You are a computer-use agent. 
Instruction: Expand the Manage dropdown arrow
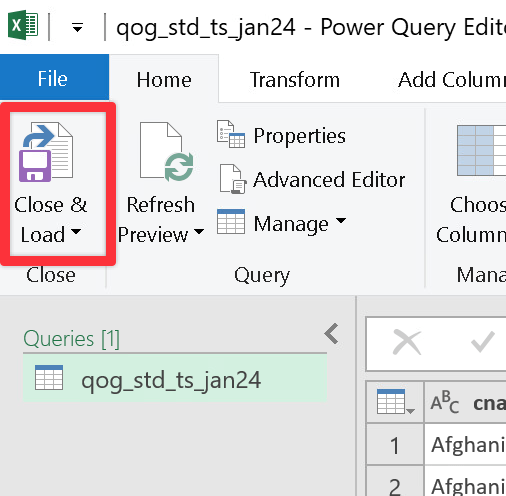coord(341,220)
